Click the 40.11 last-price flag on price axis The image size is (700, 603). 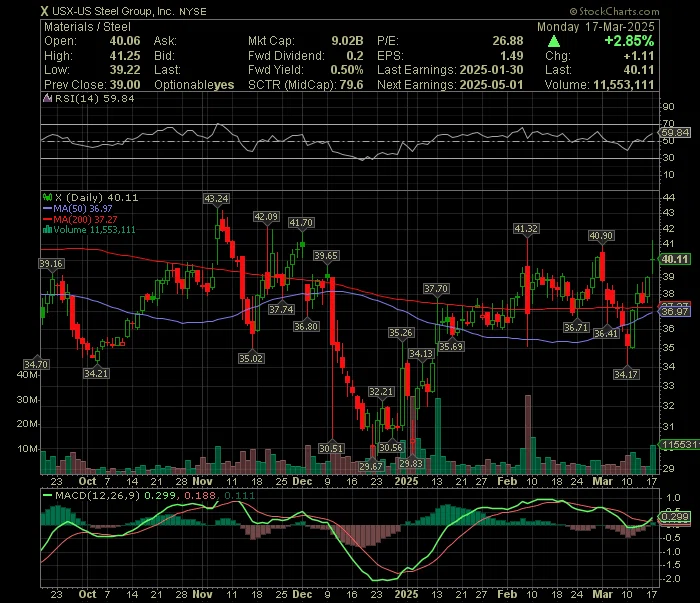click(x=675, y=259)
